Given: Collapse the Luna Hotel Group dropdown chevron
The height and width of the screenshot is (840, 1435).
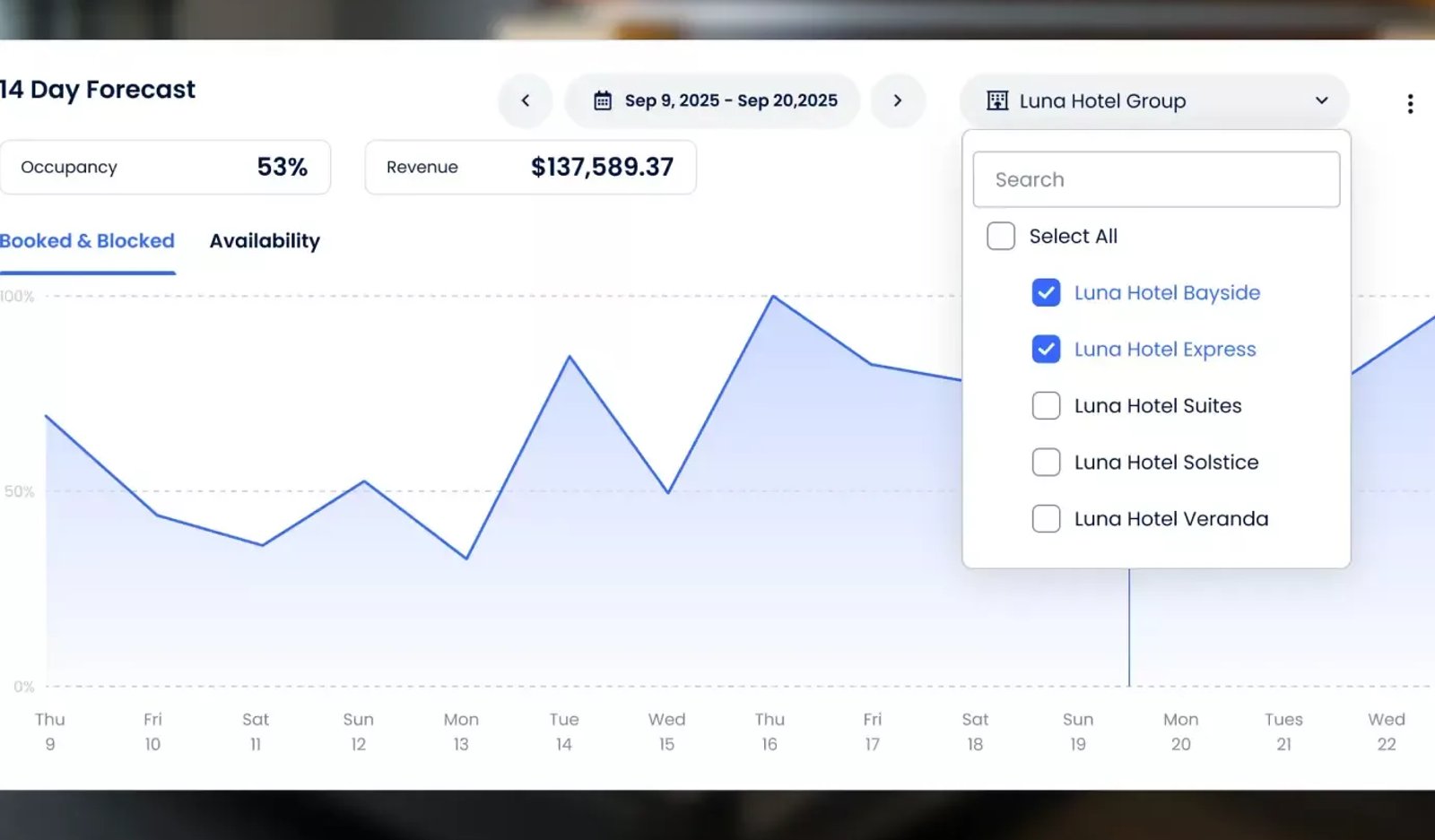Looking at the screenshot, I should (1321, 100).
